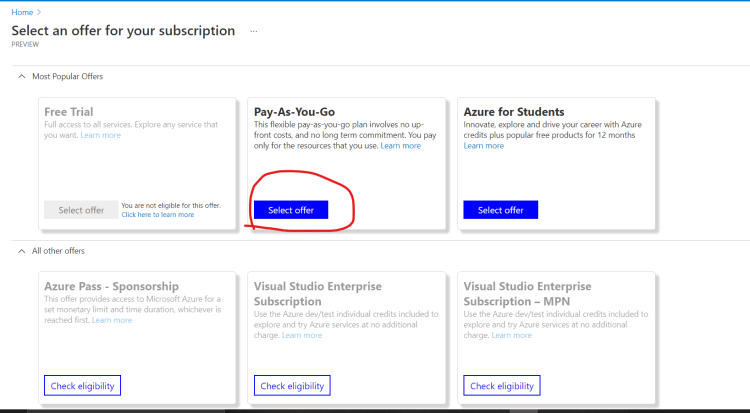Click the PREVIEW label under the heading
The width and height of the screenshot is (750, 413).
click(x=25, y=45)
